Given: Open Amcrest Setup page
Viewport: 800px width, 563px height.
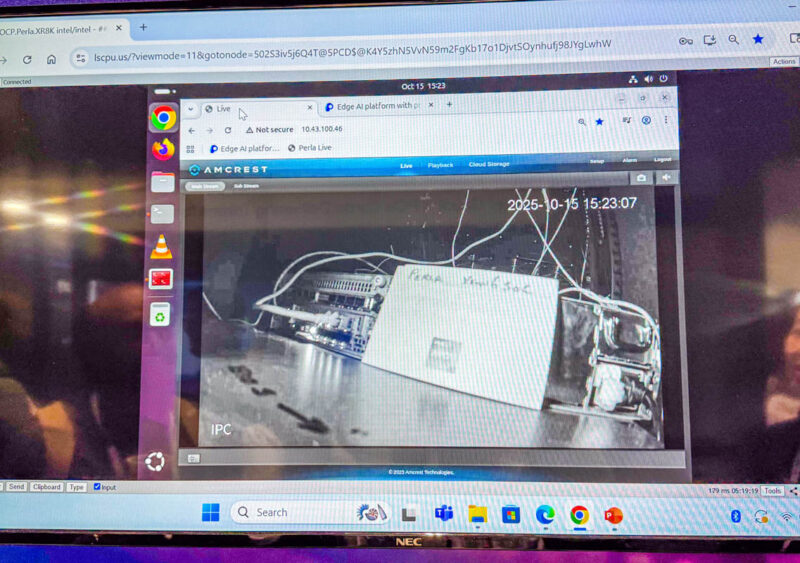Looking at the screenshot, I should pos(597,161).
